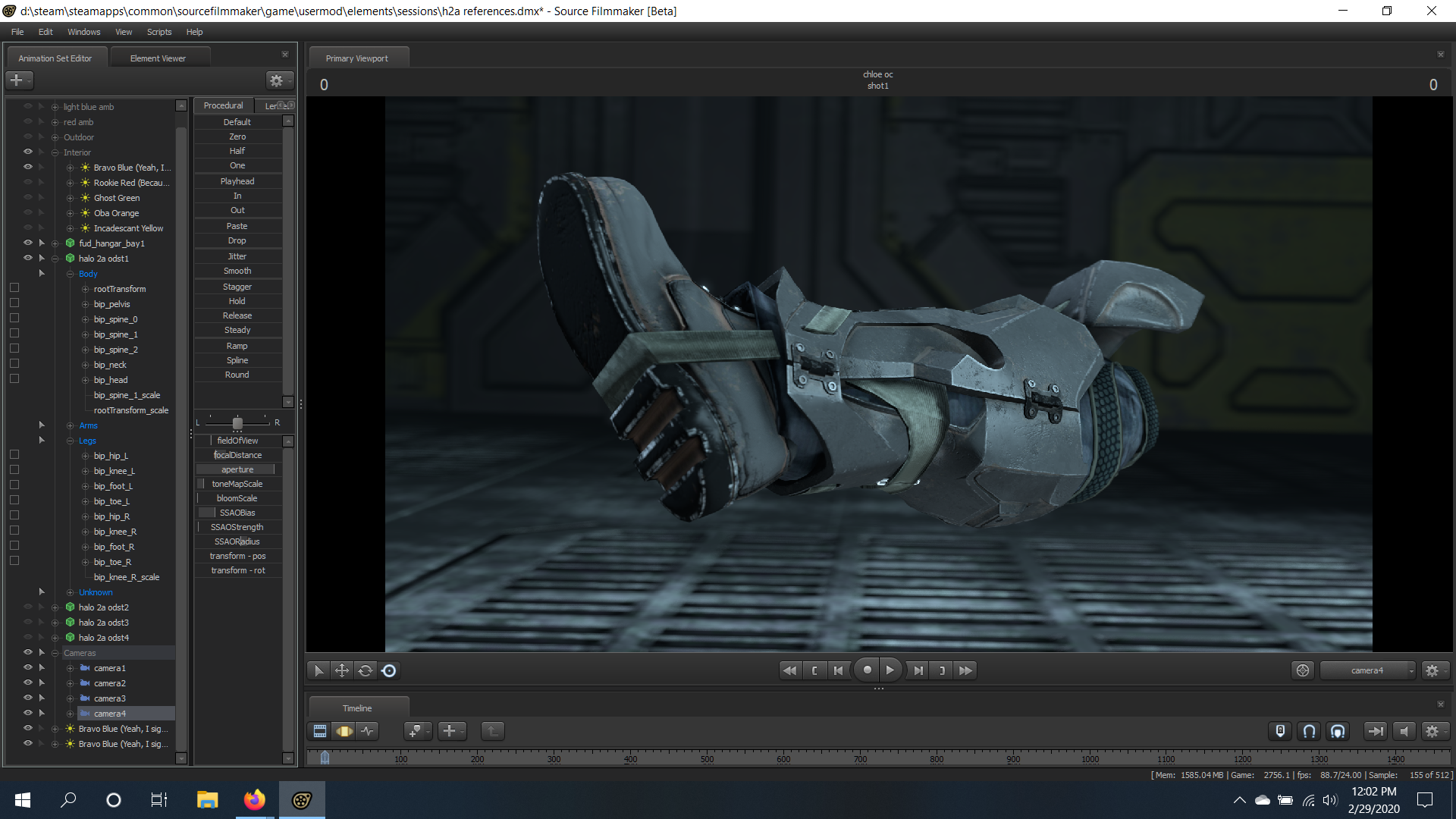Click the fieldOfView control slider

point(237,441)
